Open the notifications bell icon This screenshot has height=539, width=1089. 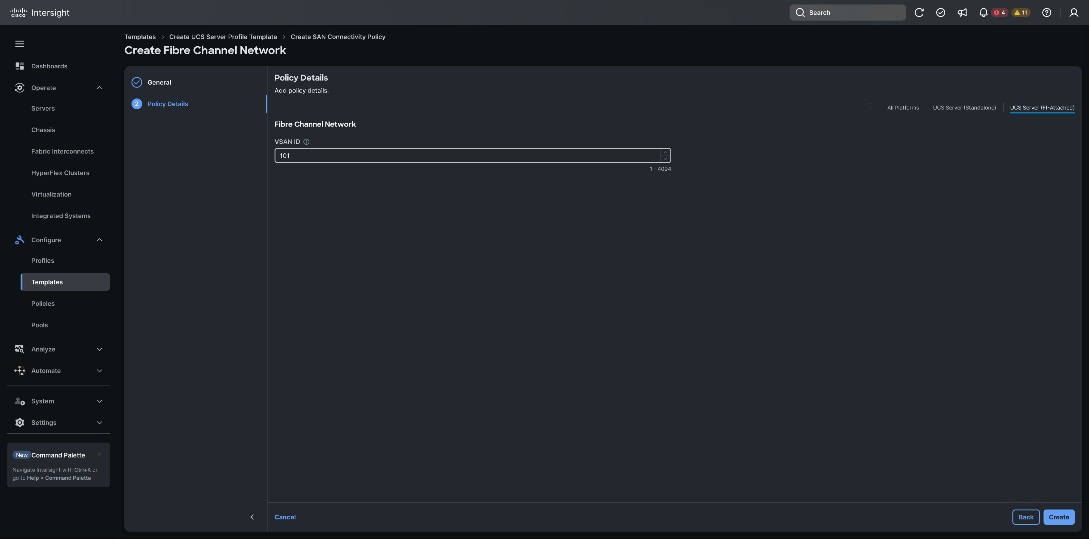983,13
